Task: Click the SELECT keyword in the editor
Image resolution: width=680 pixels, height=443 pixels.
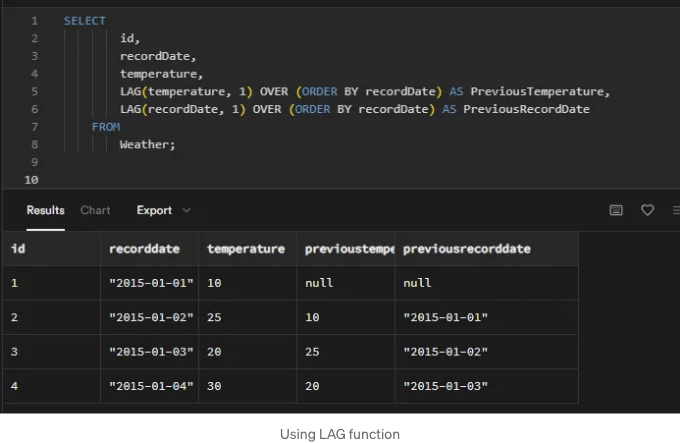Action: pyautogui.click(x=85, y=21)
